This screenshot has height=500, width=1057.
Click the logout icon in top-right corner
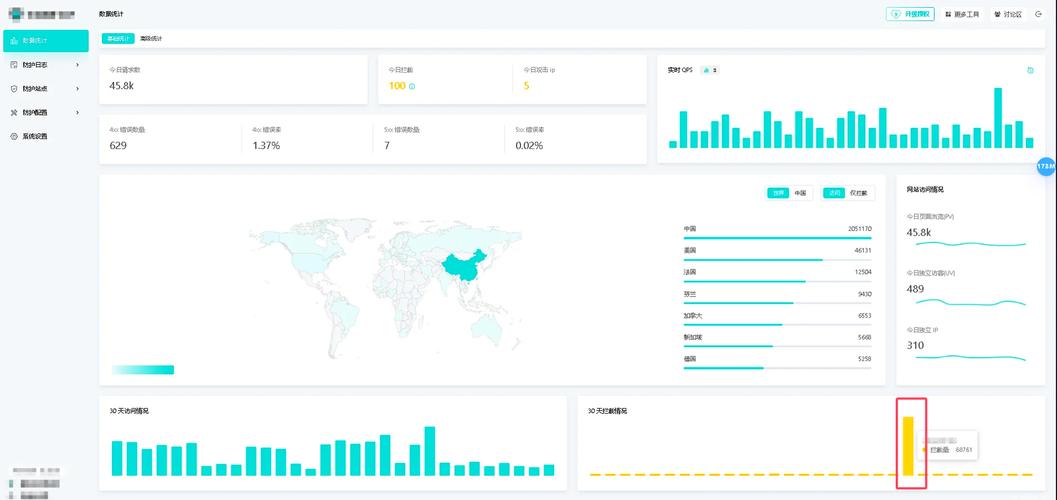coord(1039,14)
